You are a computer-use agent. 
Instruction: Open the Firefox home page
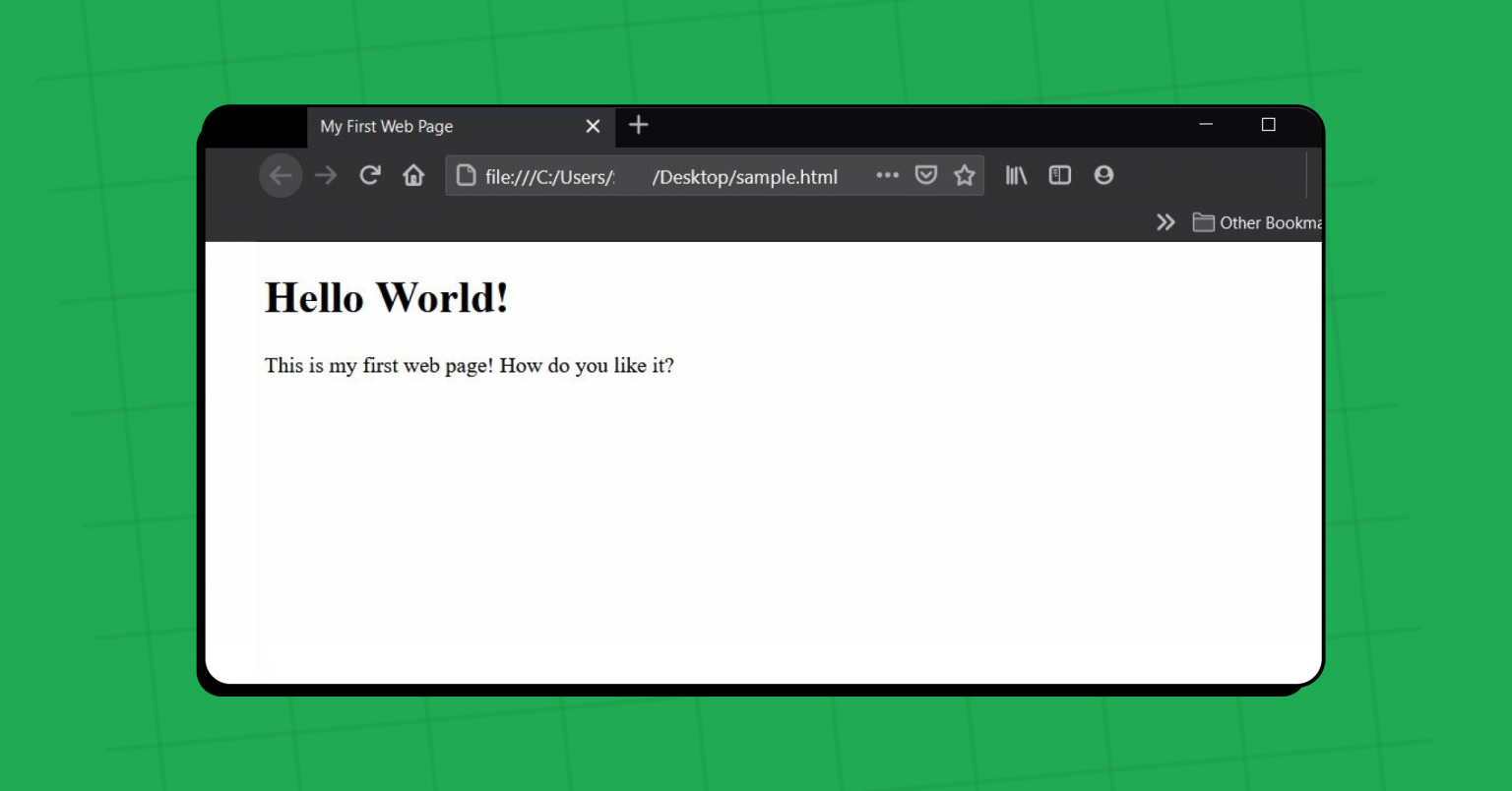click(x=413, y=175)
